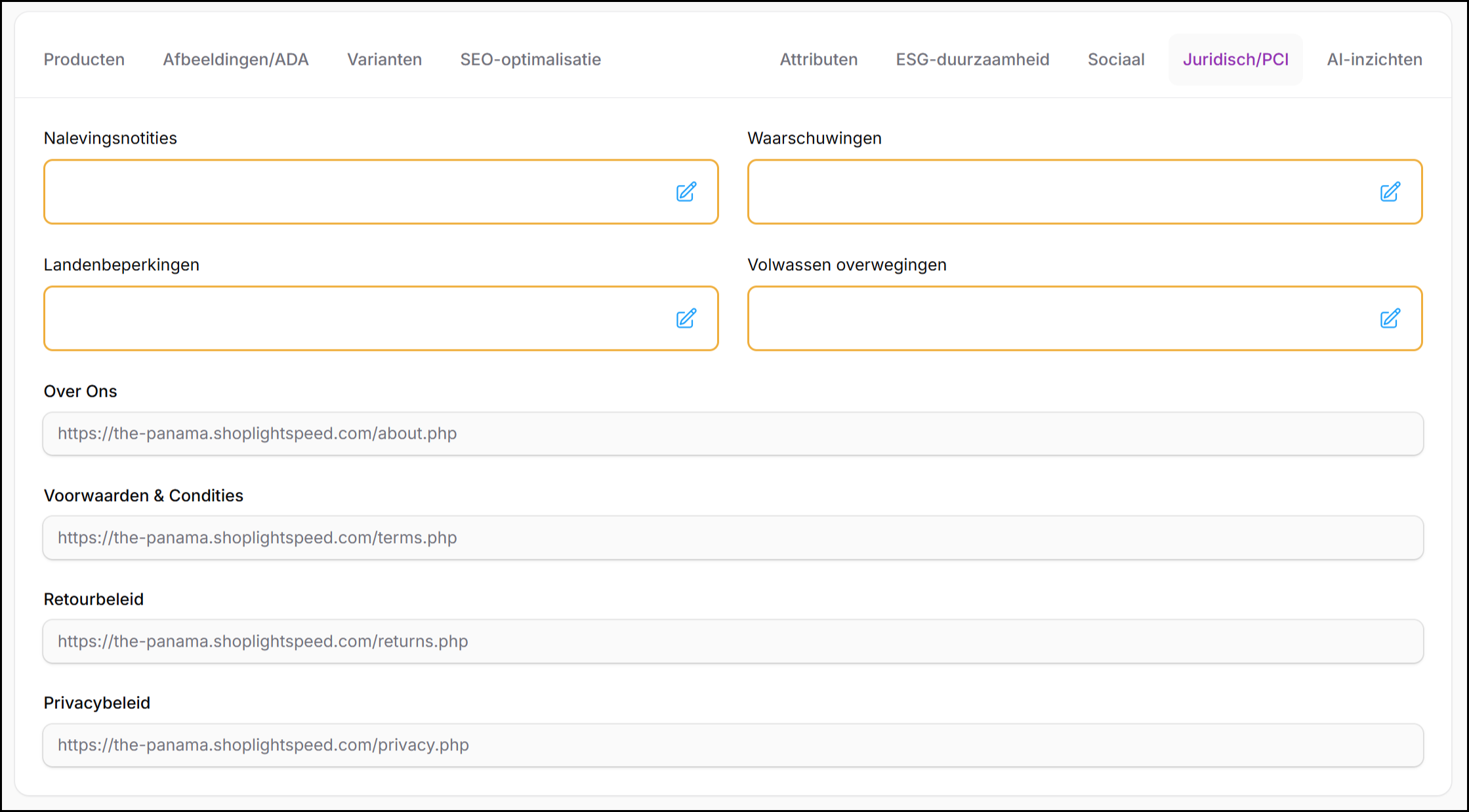Click the Over Ons URL field
1469x812 pixels.
pos(733,434)
